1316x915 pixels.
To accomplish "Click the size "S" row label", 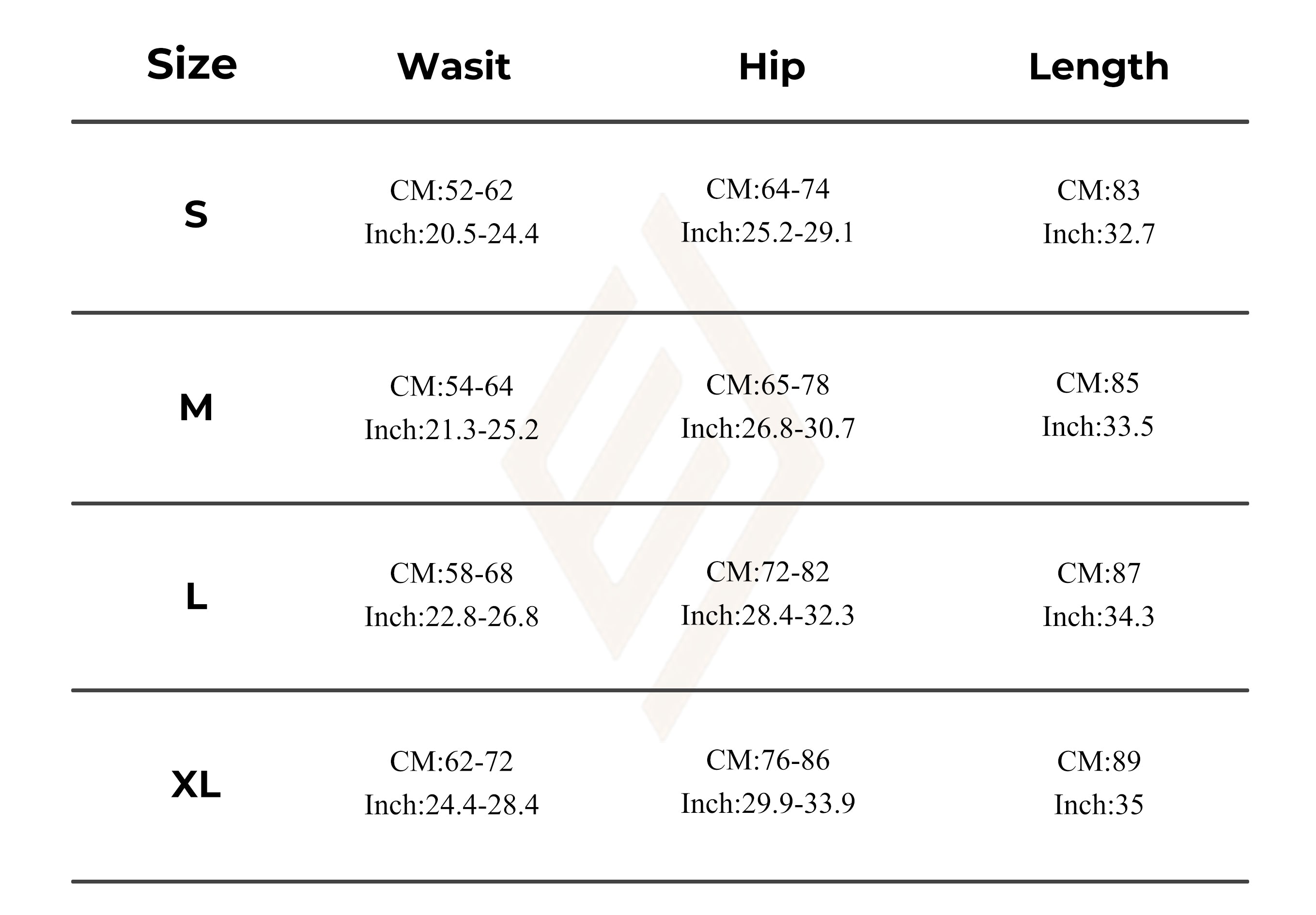I will coord(196,215).
